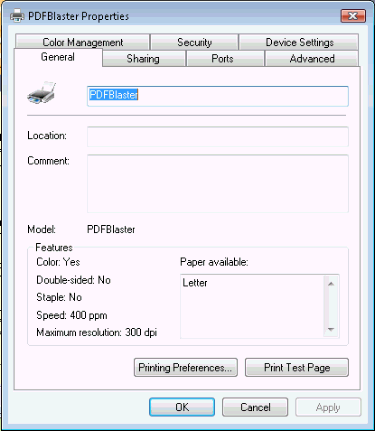Image resolution: width=375 pixels, height=431 pixels.
Task: Click the 'Staple: No' feature text
Action: point(59,297)
